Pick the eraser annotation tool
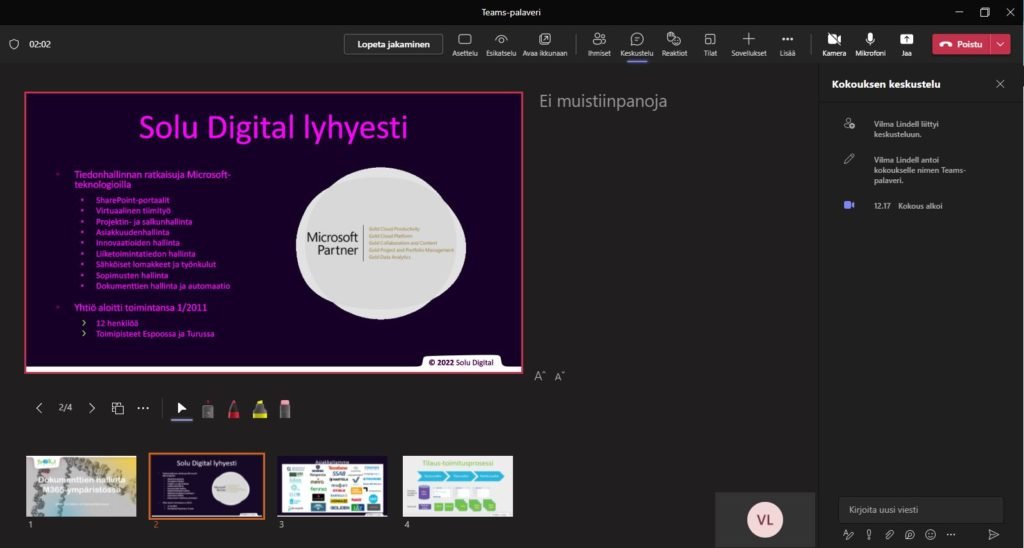Image resolution: width=1024 pixels, height=548 pixels. (285, 408)
